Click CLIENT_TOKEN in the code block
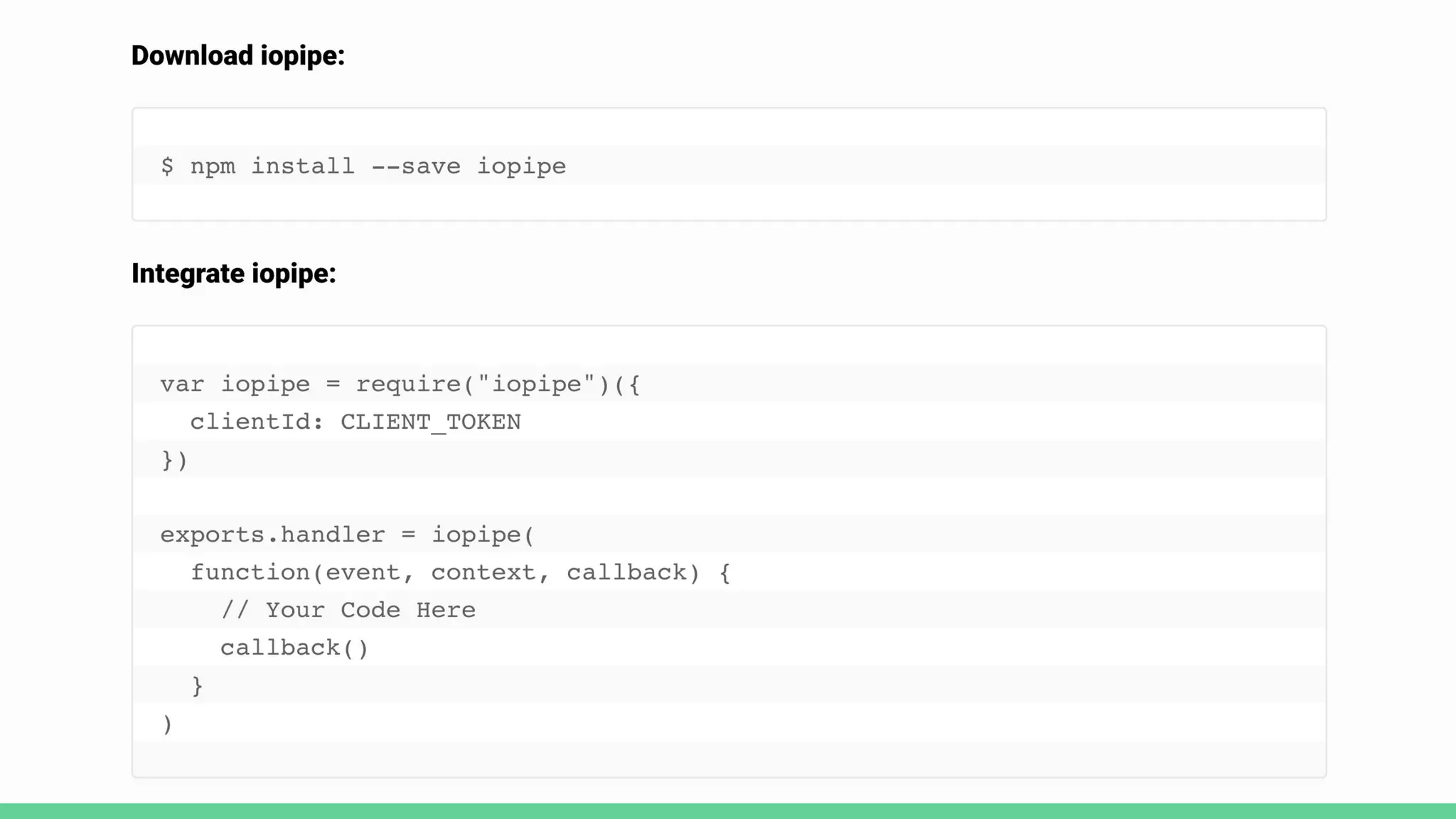The image size is (1456, 819). (x=431, y=422)
